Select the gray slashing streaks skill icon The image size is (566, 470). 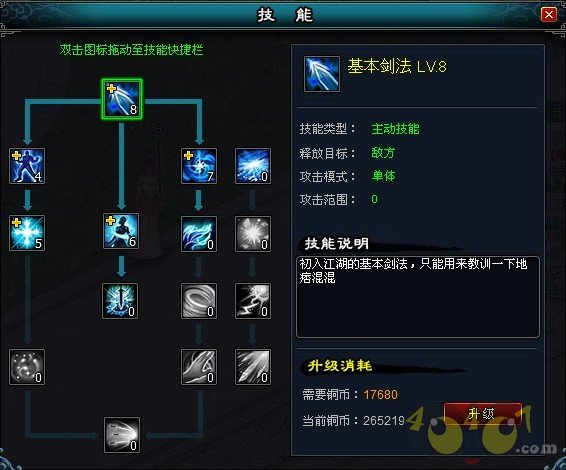tap(253, 367)
